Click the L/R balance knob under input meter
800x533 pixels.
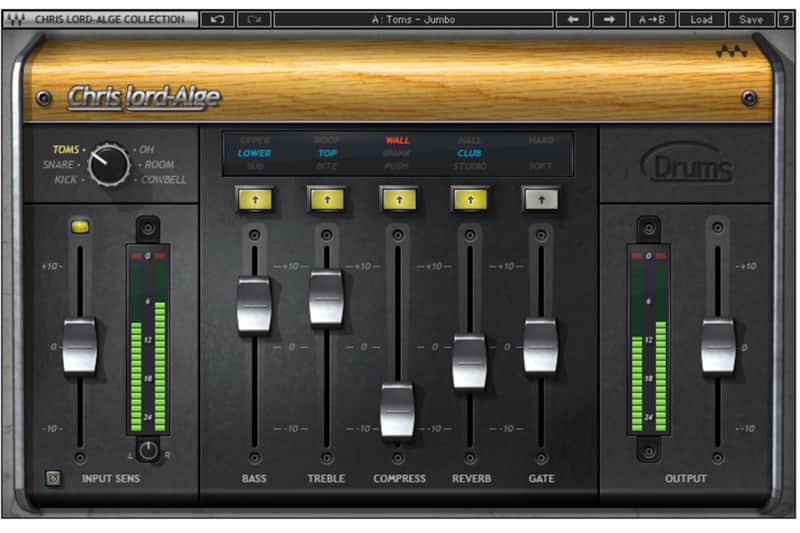point(148,451)
